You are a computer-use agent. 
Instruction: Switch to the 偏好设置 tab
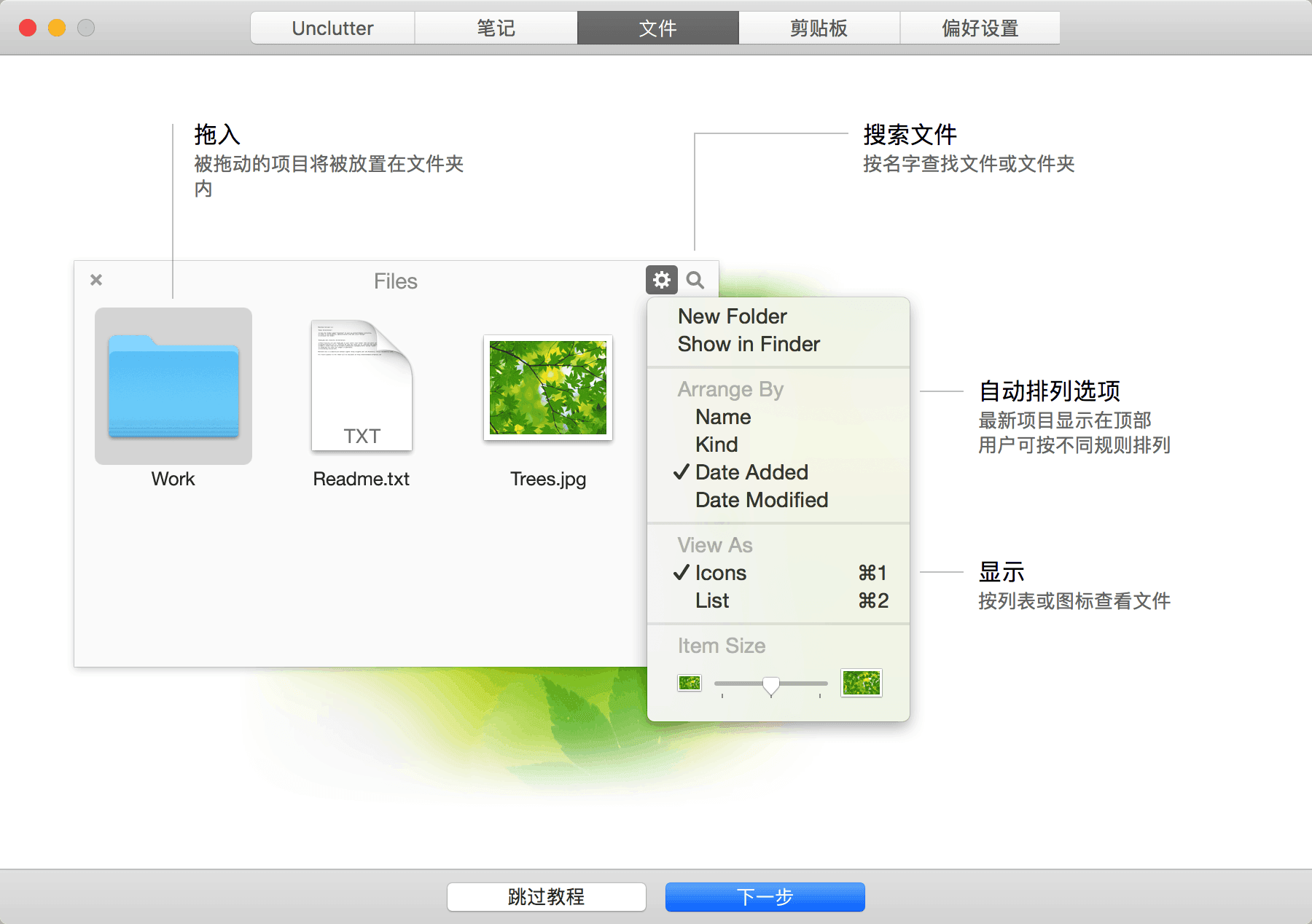[980, 28]
